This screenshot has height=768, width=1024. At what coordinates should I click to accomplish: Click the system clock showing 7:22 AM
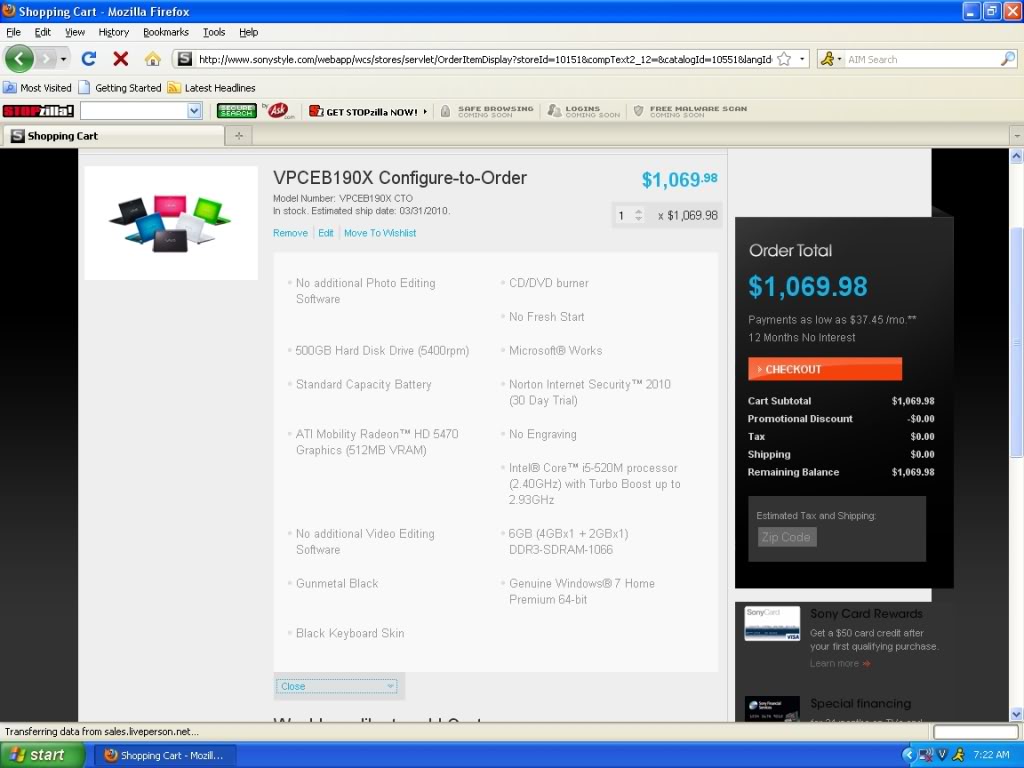click(x=991, y=755)
